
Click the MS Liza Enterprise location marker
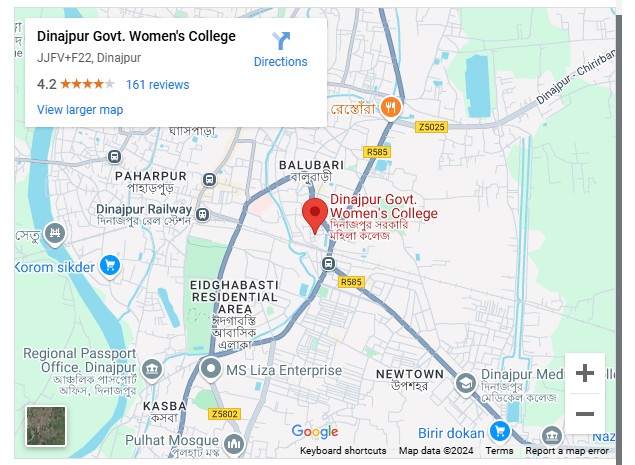(x=211, y=370)
